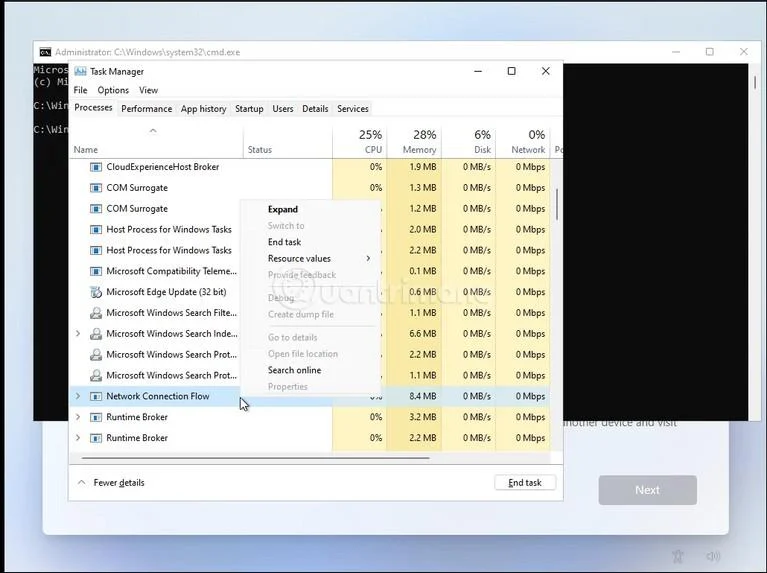Click the volume speaker icon

[x=713, y=556]
